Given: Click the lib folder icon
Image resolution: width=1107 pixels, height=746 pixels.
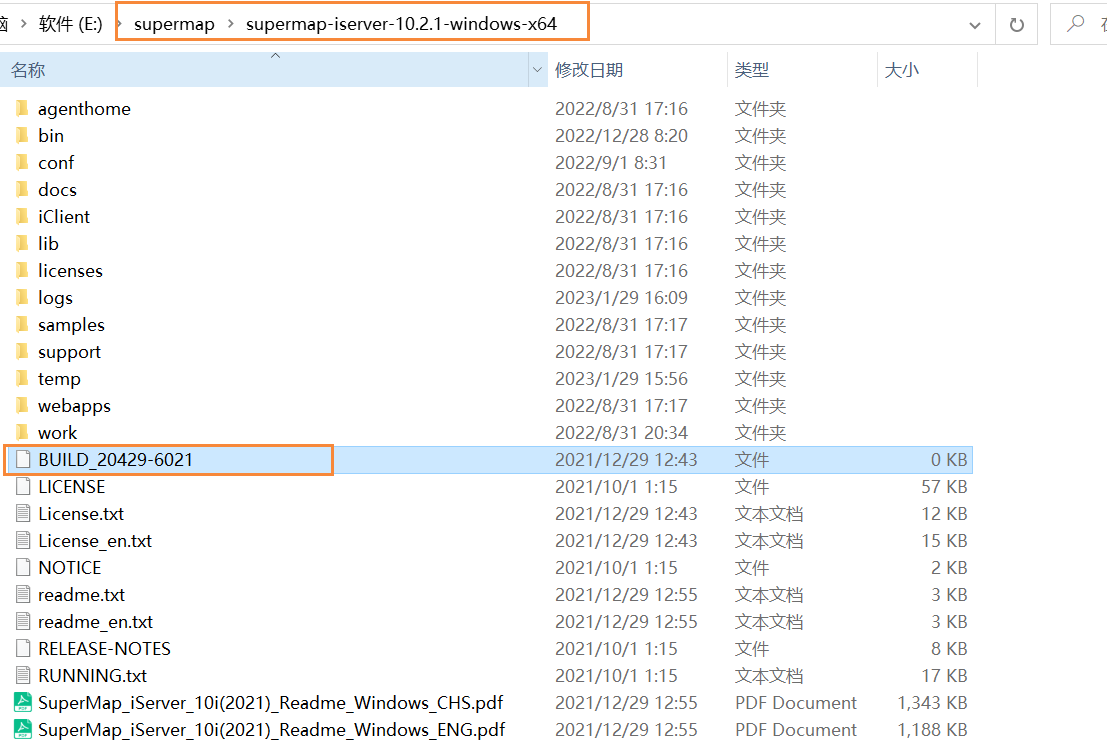Looking at the screenshot, I should 23,243.
